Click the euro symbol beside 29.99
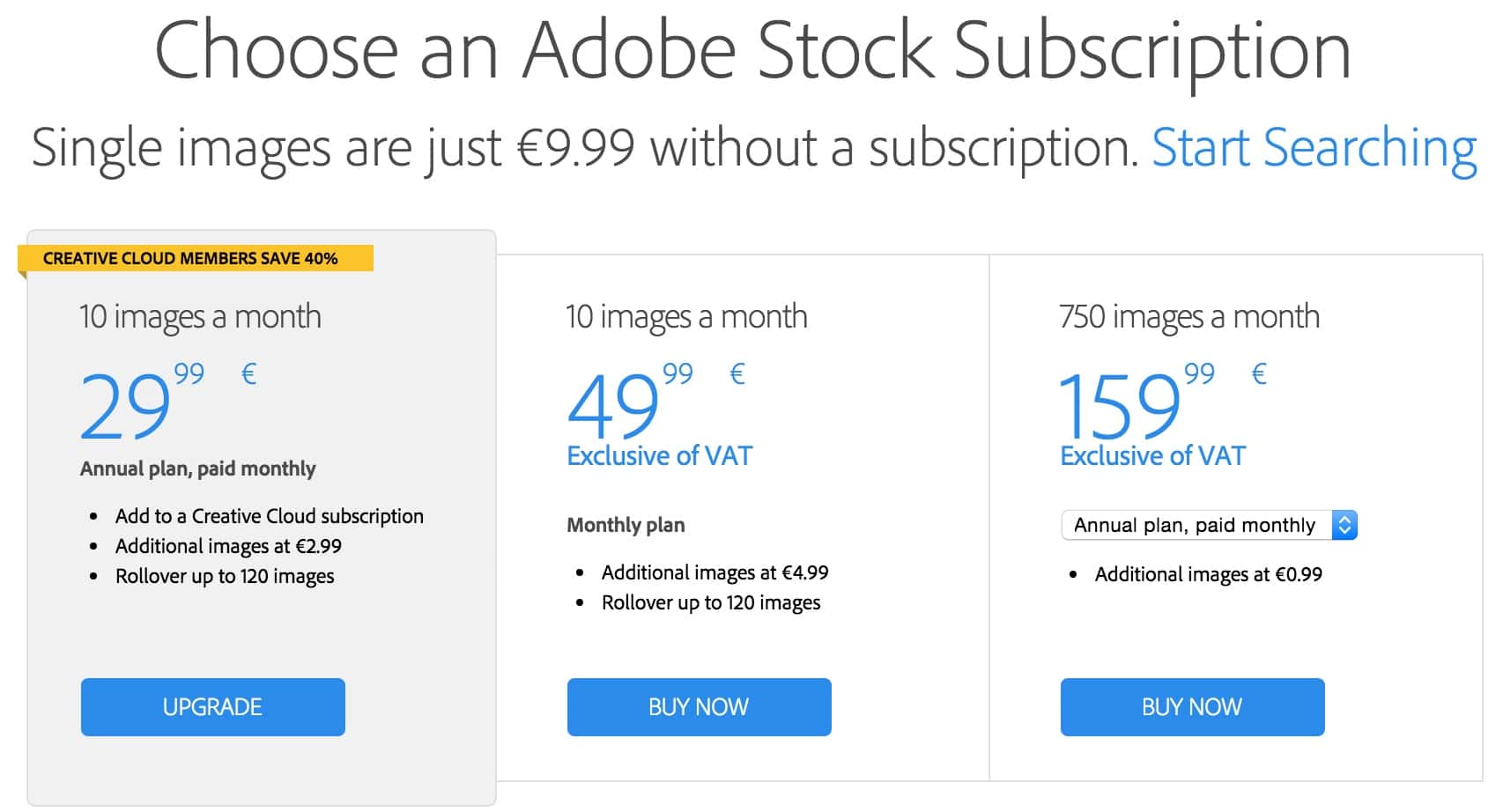Screen dimensions: 1503x812 (249, 374)
